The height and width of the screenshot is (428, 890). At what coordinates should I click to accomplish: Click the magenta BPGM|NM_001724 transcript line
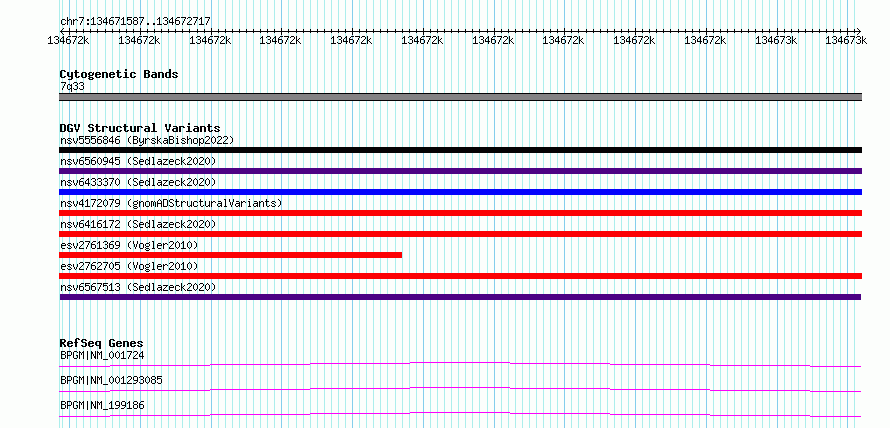click(x=460, y=364)
